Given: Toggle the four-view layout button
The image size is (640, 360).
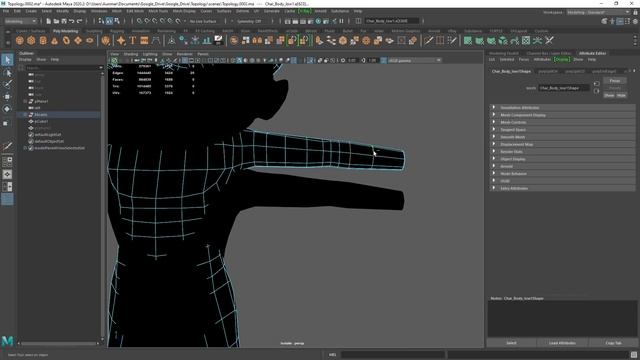Looking at the screenshot, I should coord(7,162).
